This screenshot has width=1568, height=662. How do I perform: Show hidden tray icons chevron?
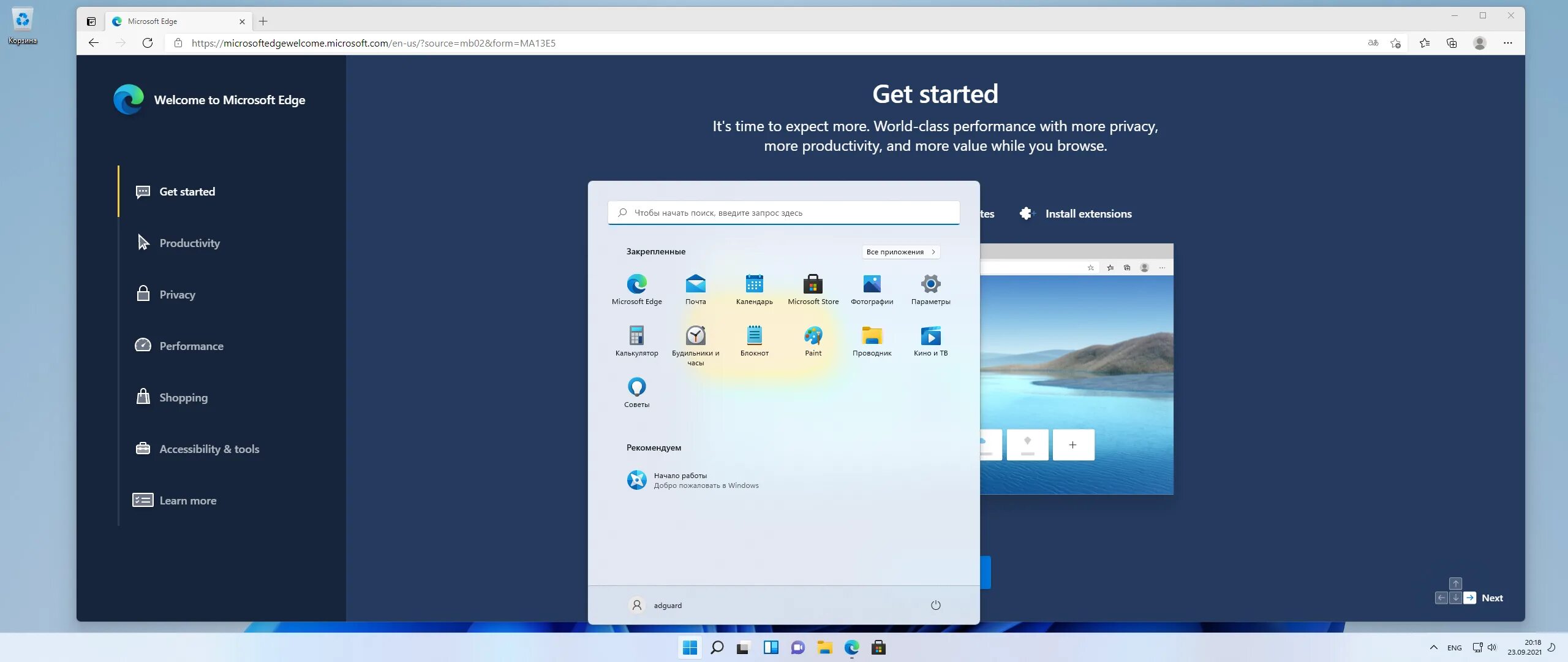tap(1434, 648)
